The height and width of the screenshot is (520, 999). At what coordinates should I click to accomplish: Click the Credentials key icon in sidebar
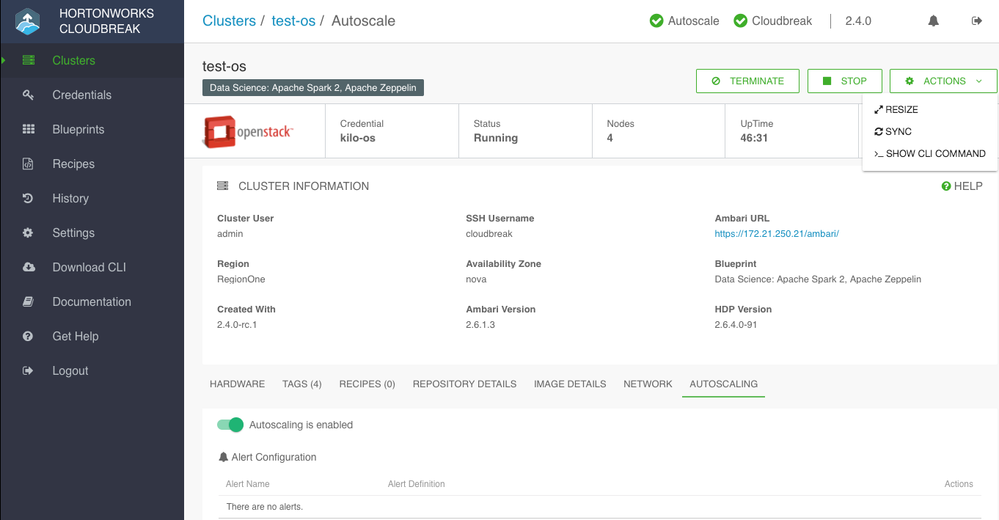[x=29, y=95]
